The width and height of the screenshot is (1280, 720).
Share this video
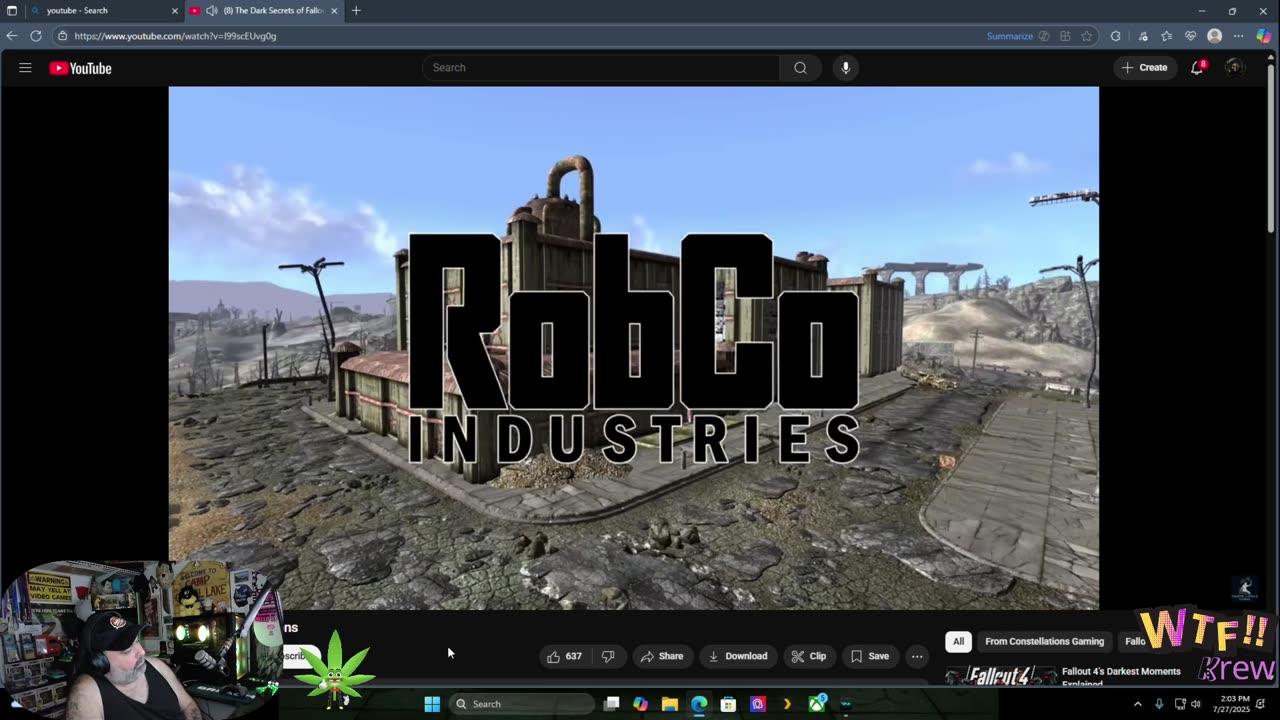click(662, 656)
